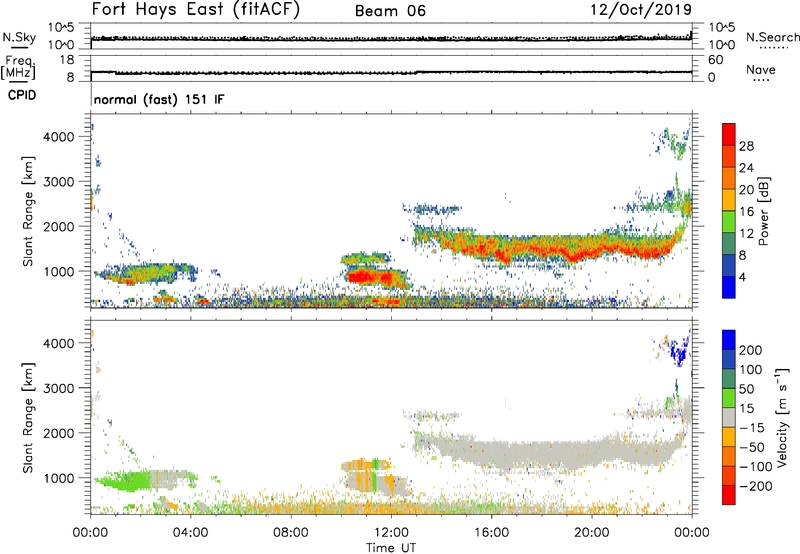Click the "N.Sky" legend label
The image size is (800, 554).
click(19, 37)
